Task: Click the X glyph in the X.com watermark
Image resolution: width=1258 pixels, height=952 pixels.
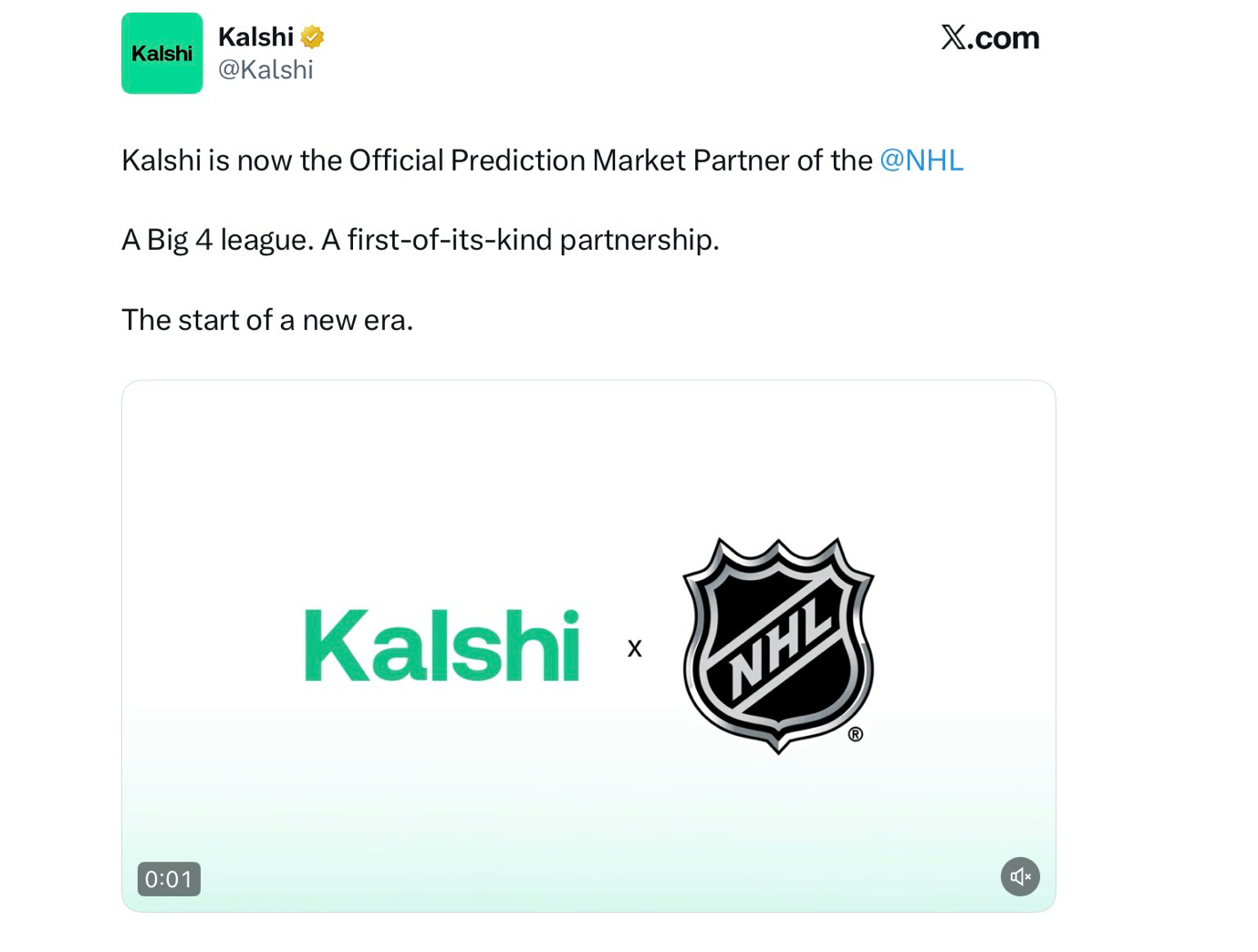Action: click(x=952, y=37)
